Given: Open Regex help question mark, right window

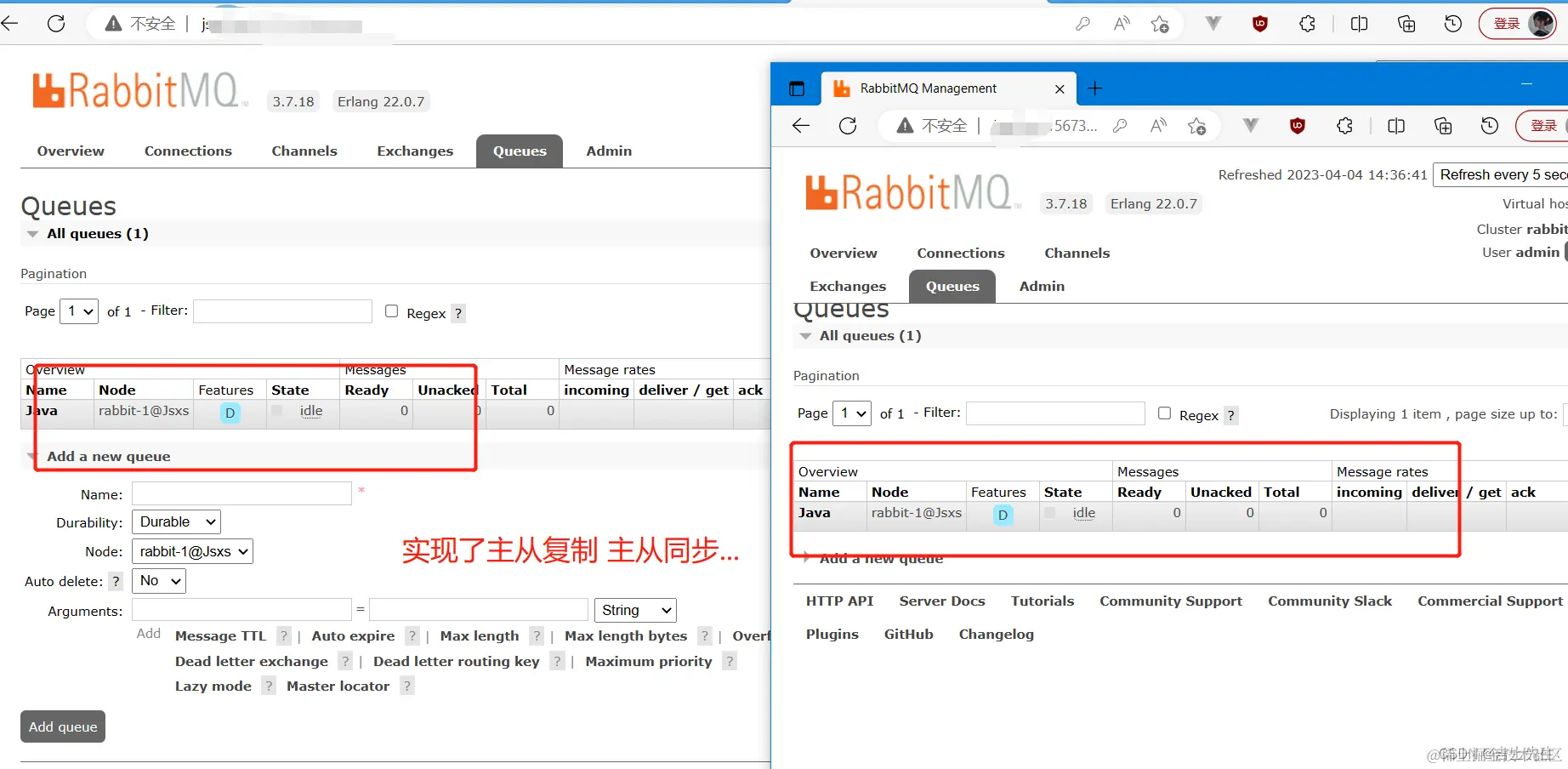Looking at the screenshot, I should pos(1231,415).
